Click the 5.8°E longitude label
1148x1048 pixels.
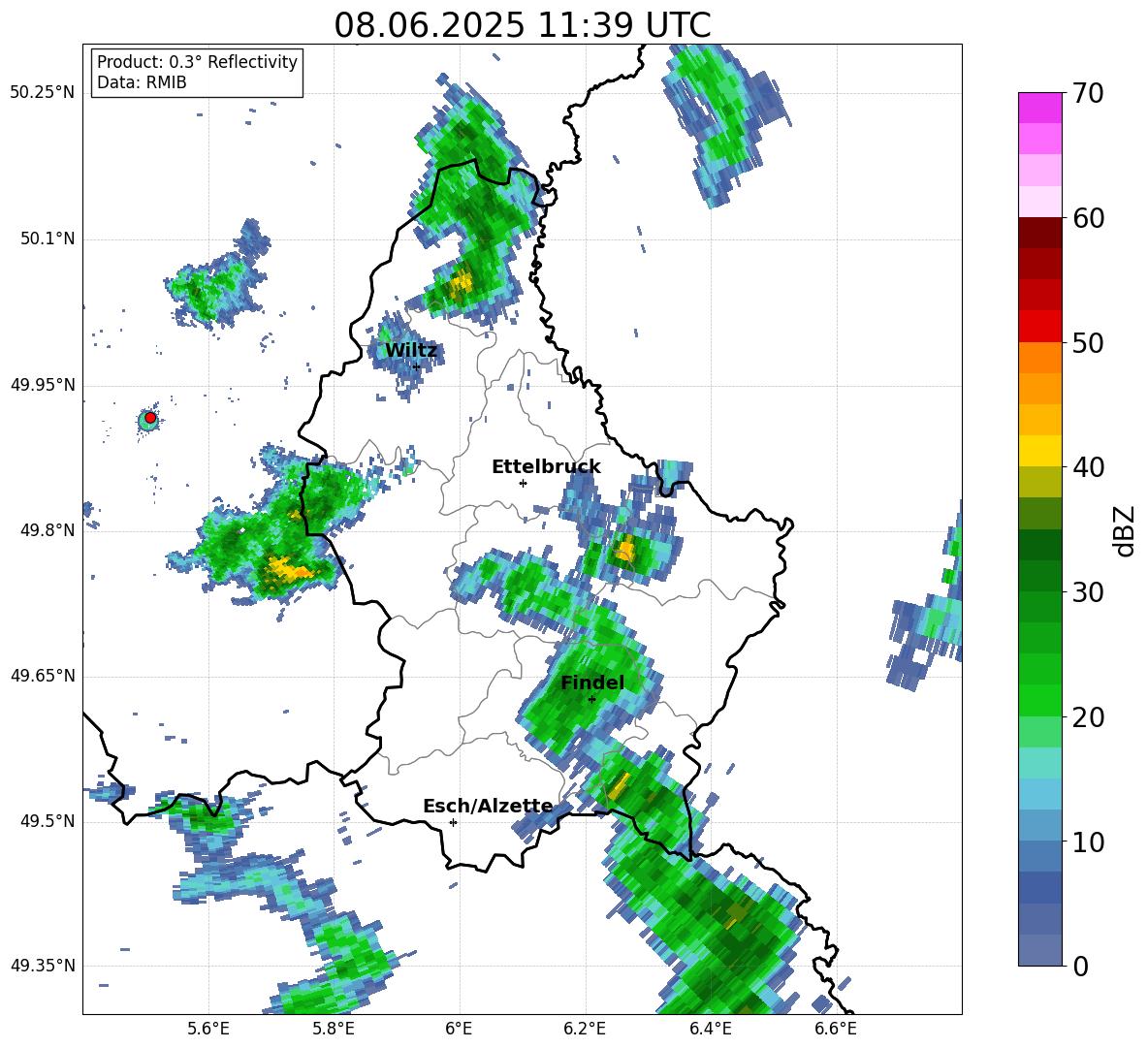point(334,1029)
